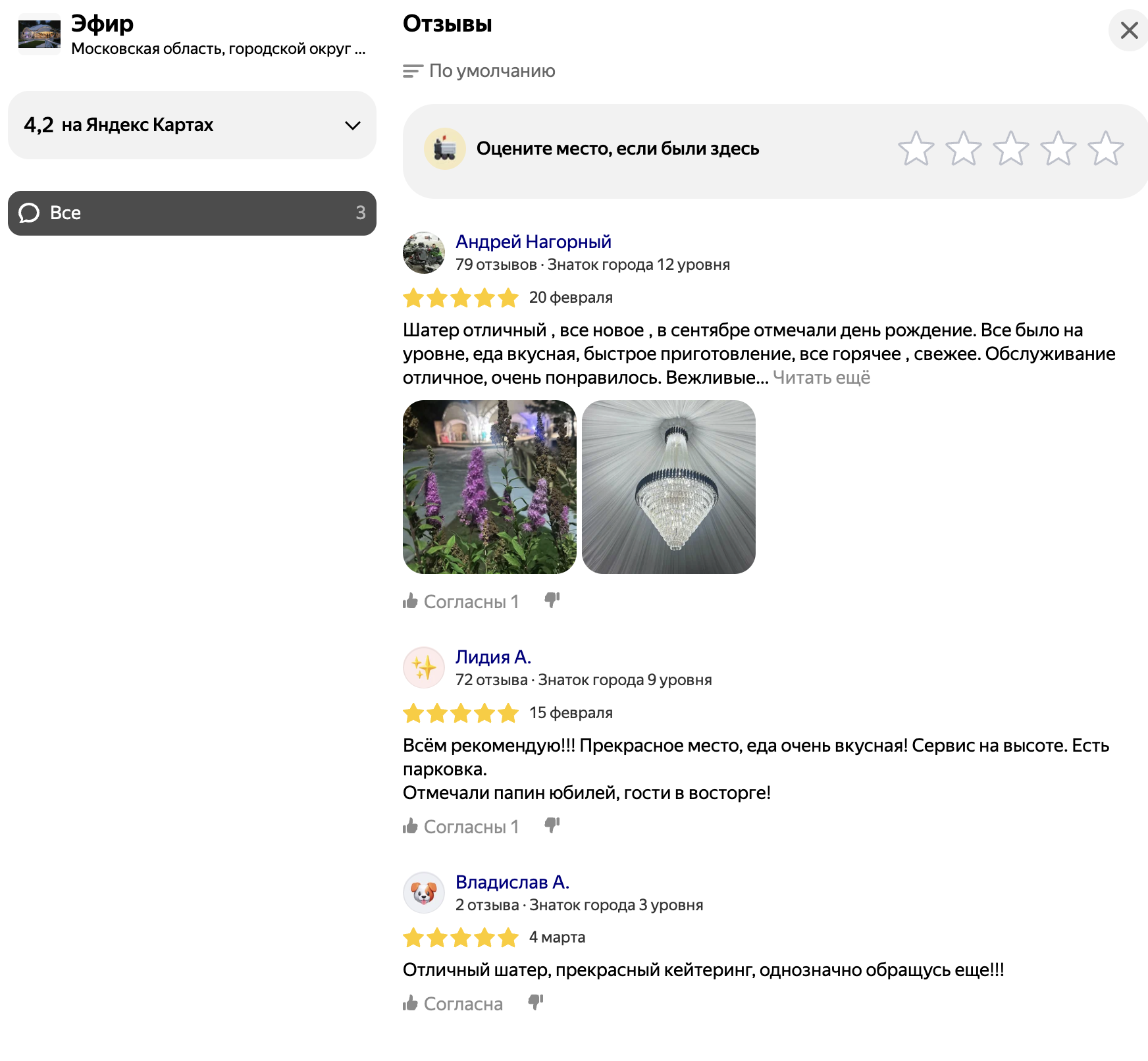Expand the 4,2 на Яндекс Картах rating

pos(192,125)
